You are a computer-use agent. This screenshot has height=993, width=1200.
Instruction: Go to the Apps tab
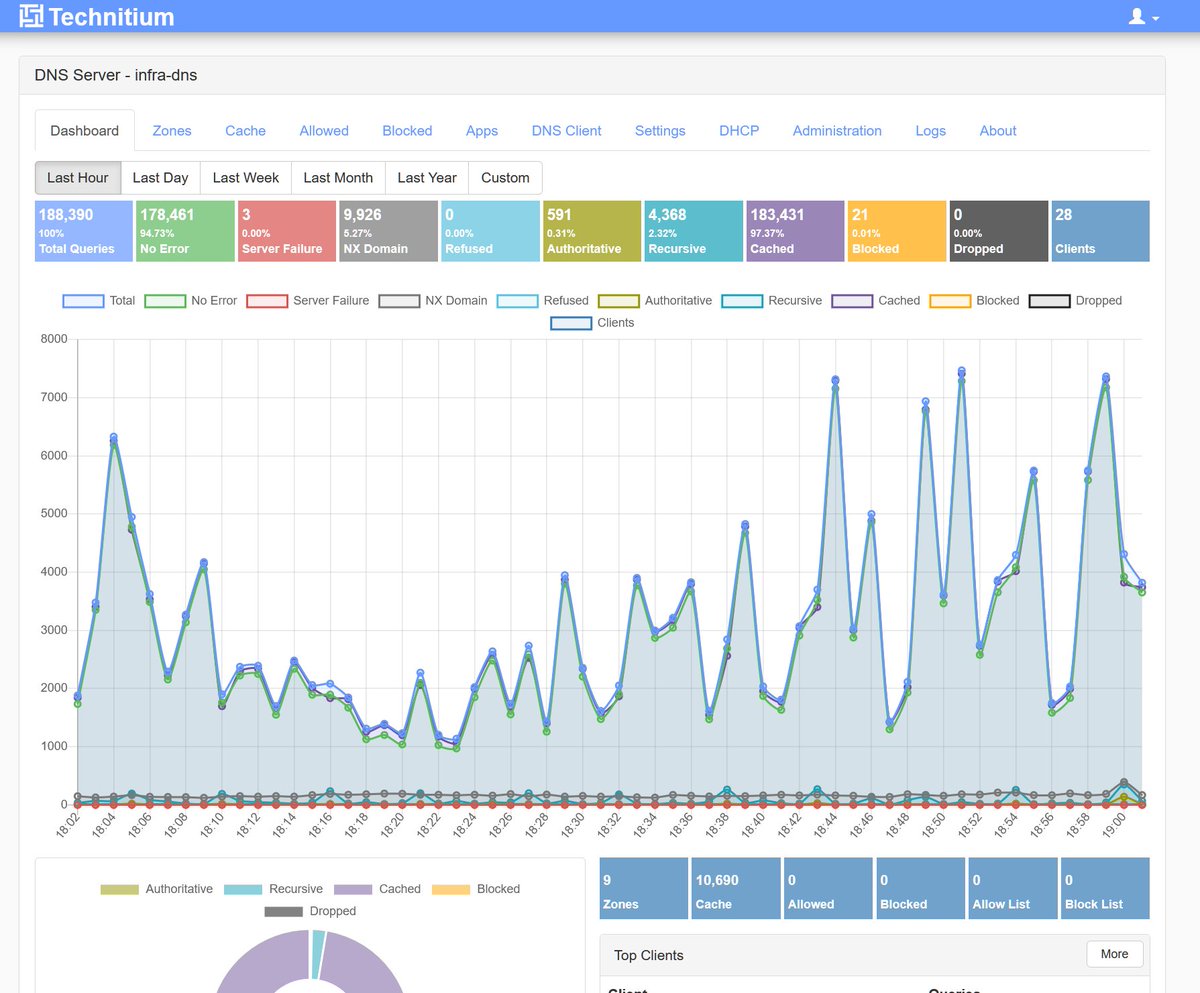coord(482,131)
